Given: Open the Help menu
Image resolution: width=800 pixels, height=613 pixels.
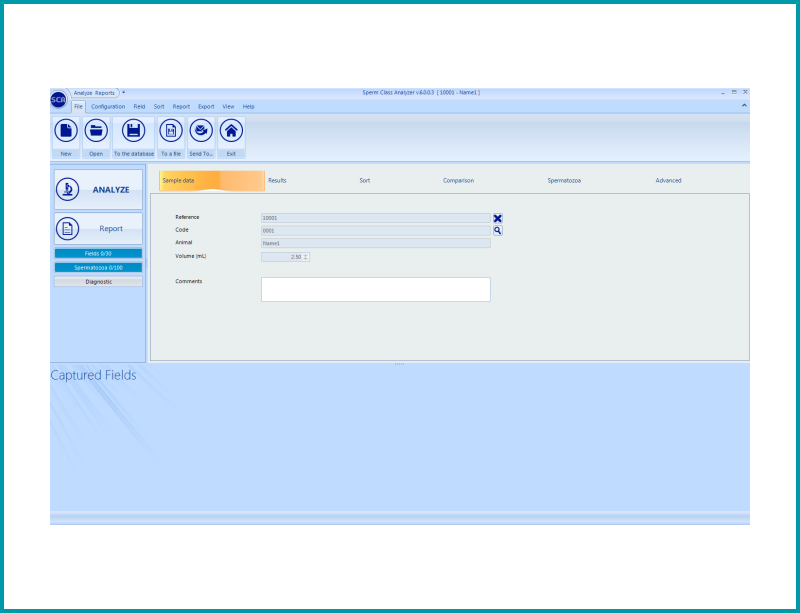Looking at the screenshot, I should pos(248,107).
